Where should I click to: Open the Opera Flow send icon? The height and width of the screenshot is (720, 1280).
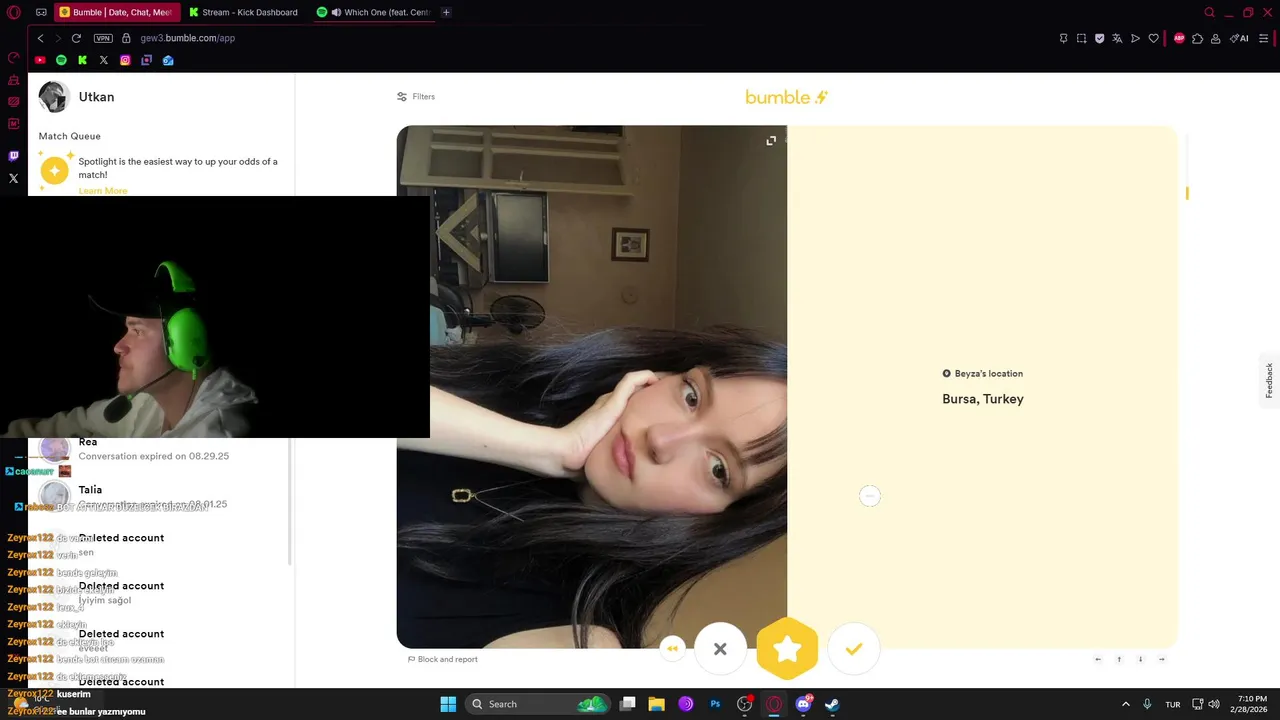1135,38
